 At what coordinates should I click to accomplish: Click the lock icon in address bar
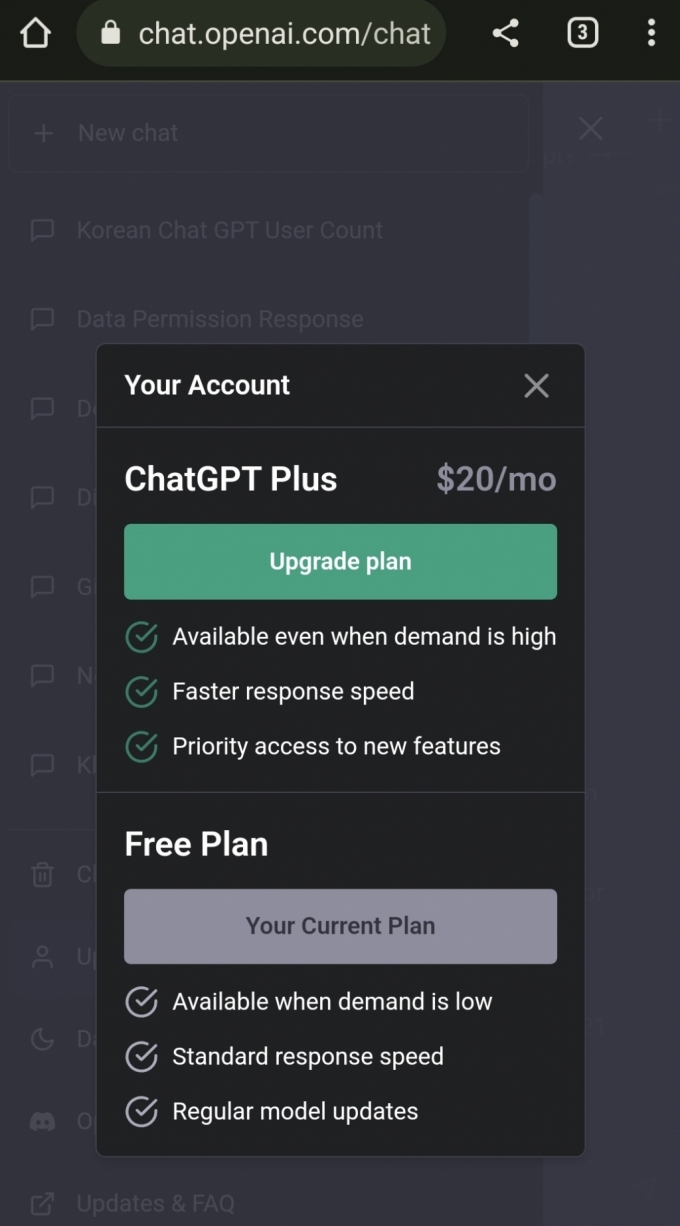[111, 33]
